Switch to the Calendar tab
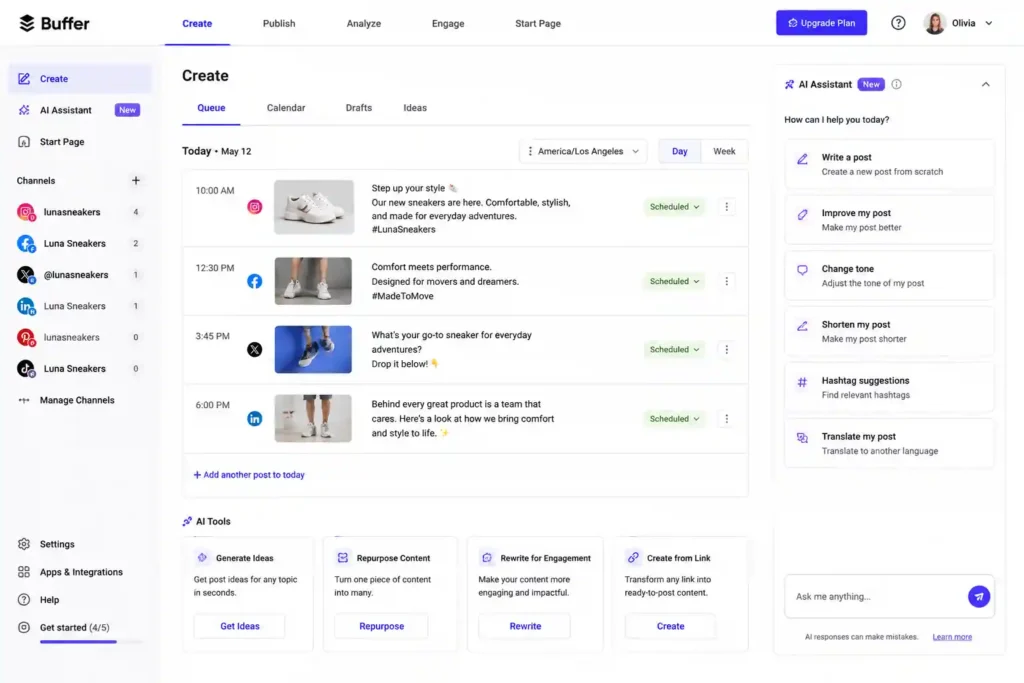This screenshot has height=683, width=1024. pos(285,108)
